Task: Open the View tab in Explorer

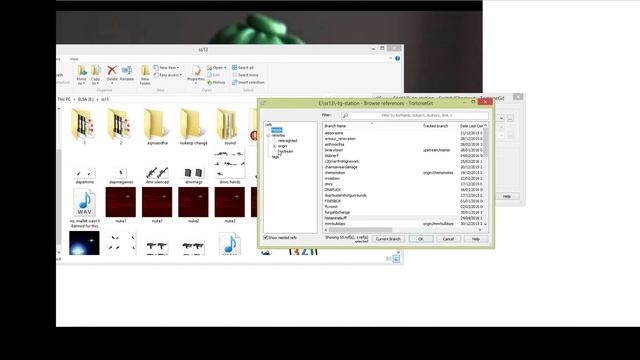Action: click(x=74, y=59)
